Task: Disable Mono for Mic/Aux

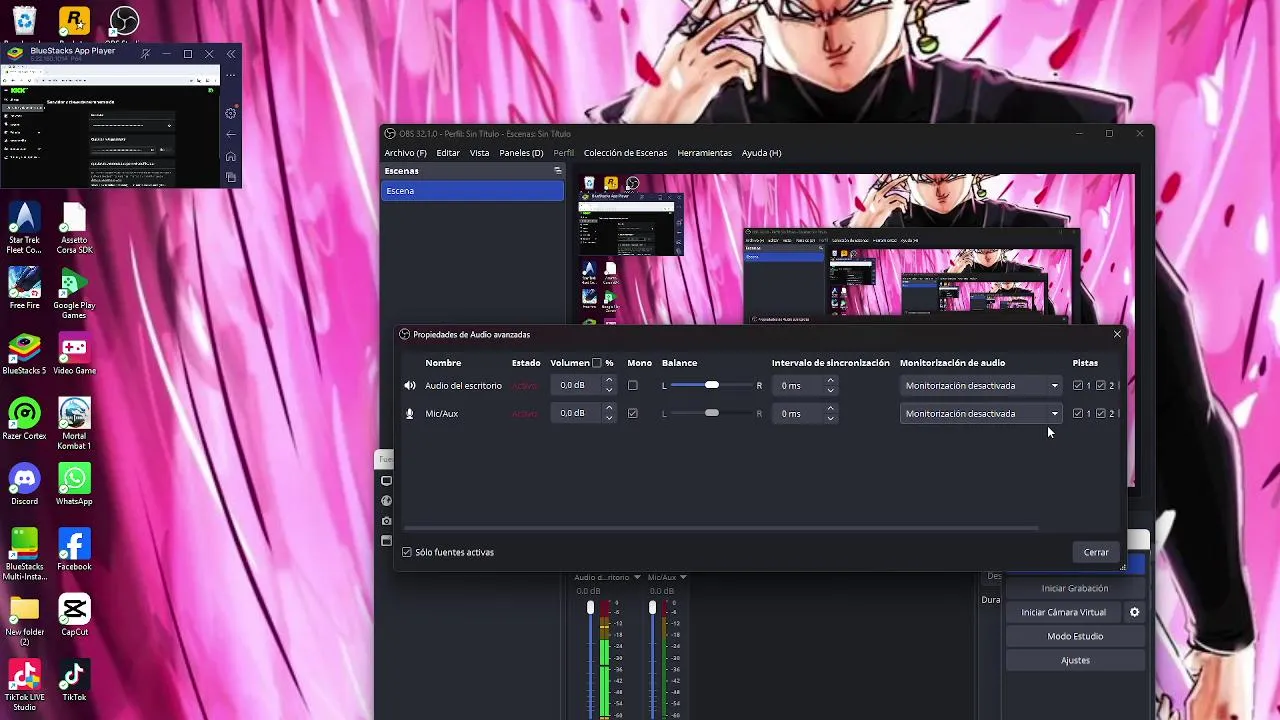Action: click(632, 414)
